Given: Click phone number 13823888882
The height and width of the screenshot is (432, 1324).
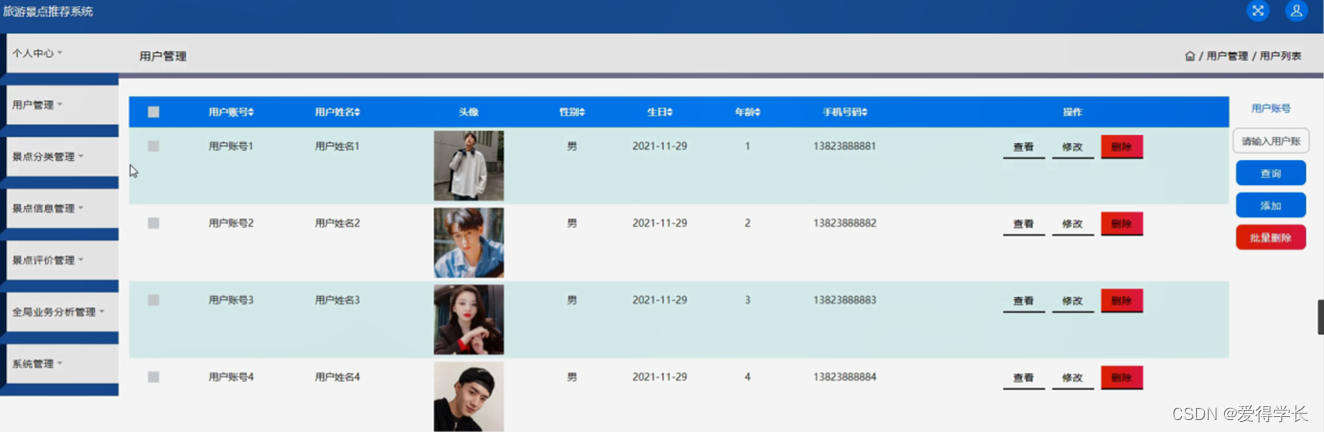Looking at the screenshot, I should [x=844, y=223].
